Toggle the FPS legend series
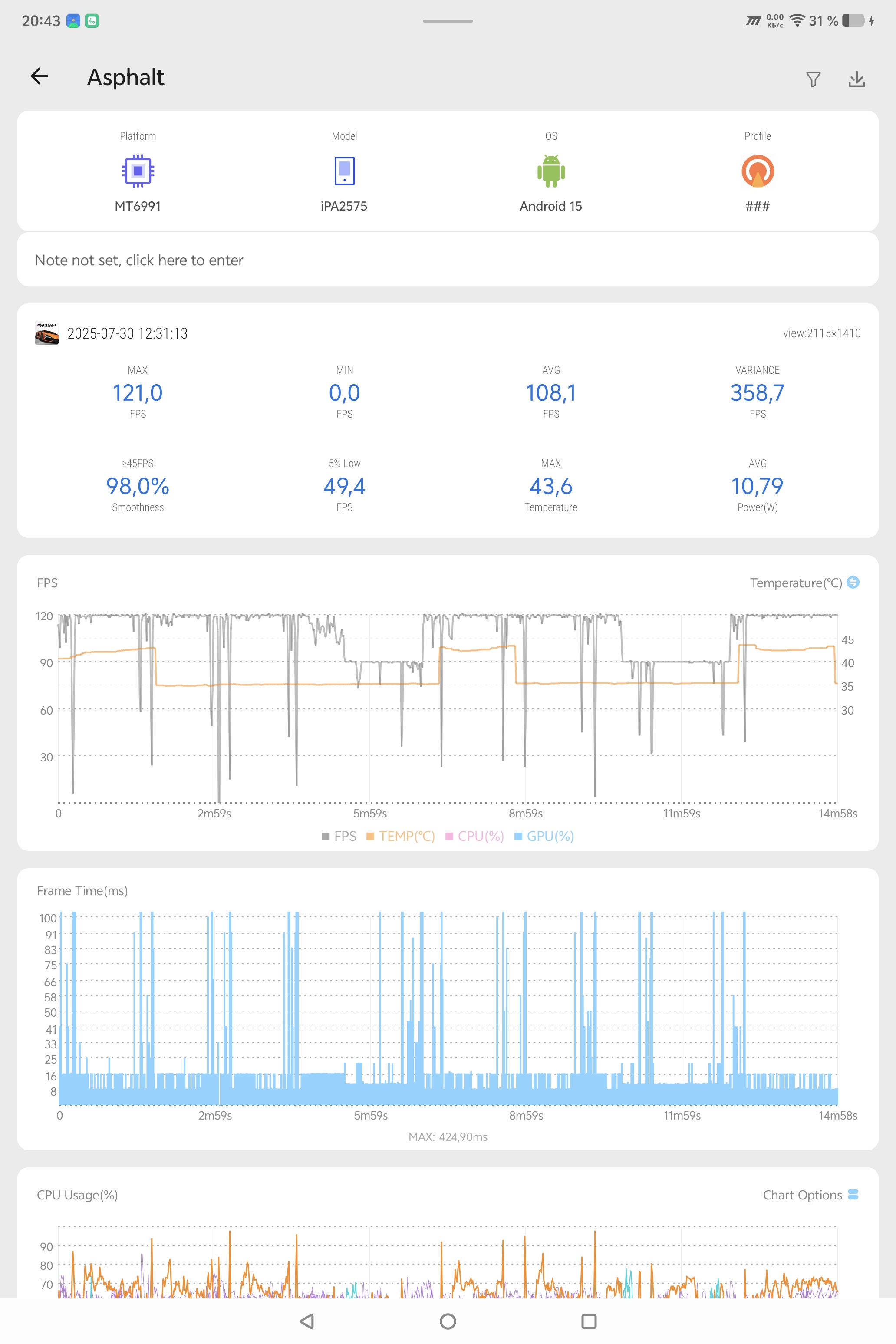896x1344 pixels. (x=339, y=836)
